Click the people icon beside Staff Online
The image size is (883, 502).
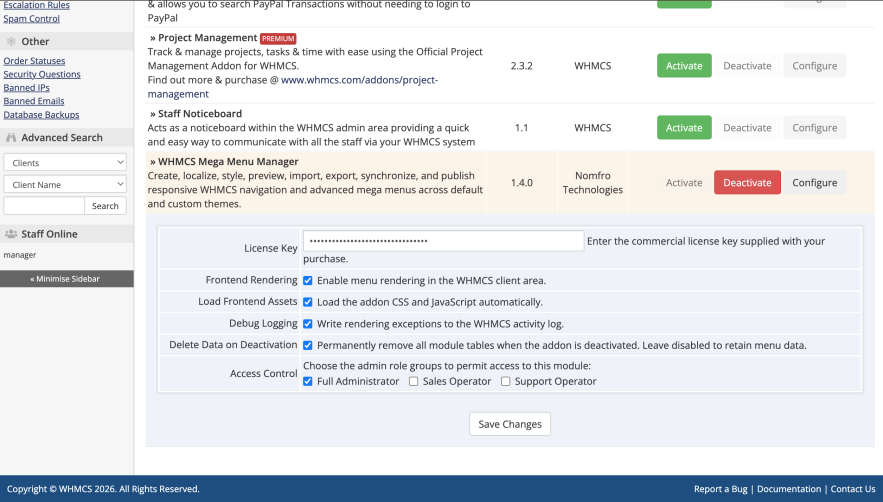tap(11, 234)
